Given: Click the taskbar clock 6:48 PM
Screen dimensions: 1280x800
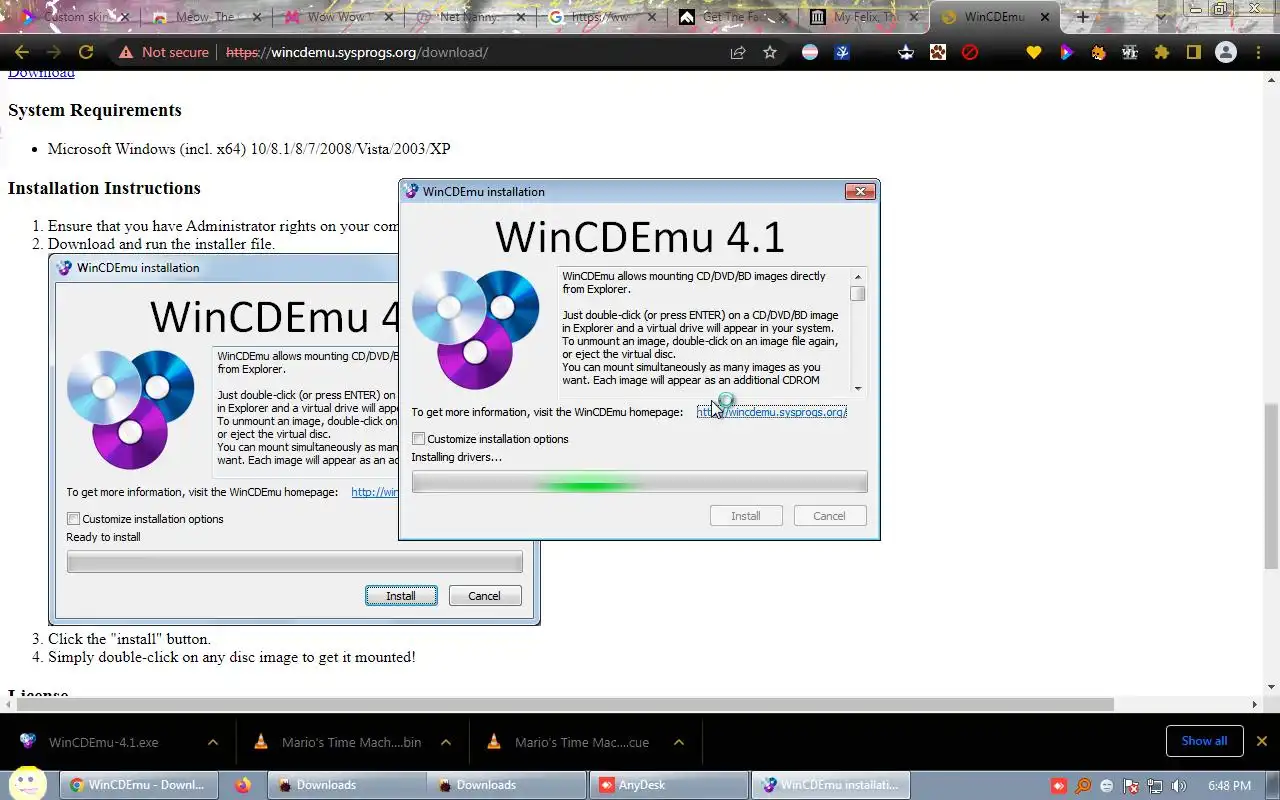Looking at the screenshot, I should tap(1229, 786).
